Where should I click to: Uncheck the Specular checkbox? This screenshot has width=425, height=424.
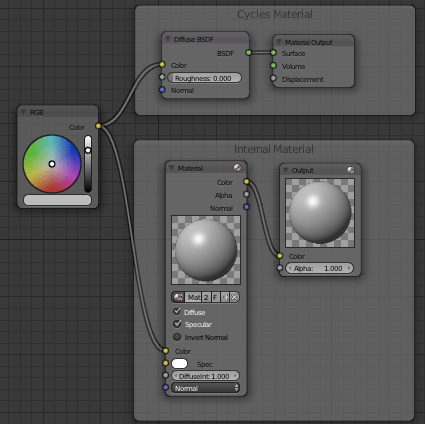pos(177,324)
